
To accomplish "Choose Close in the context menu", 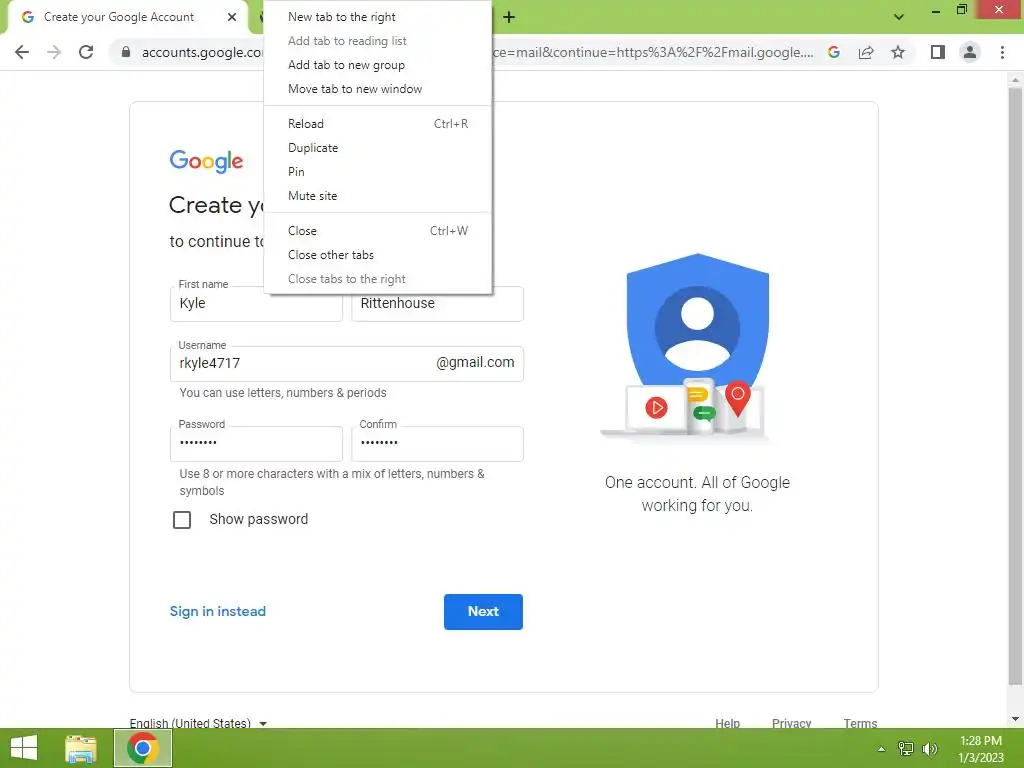I will point(377,231).
